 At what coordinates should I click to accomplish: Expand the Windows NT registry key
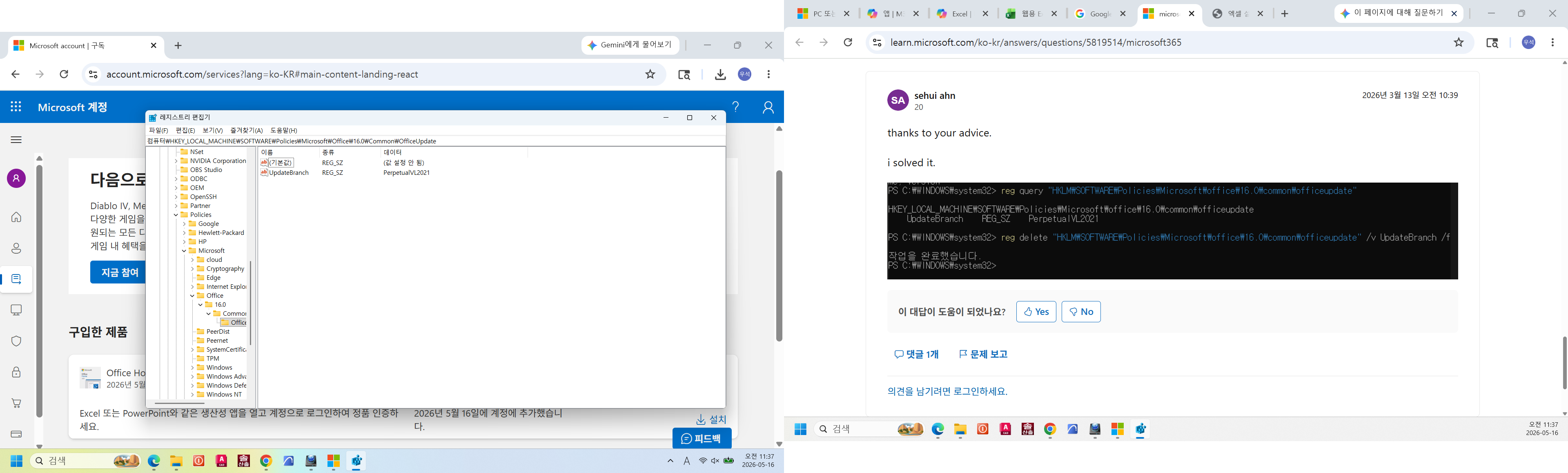(192, 395)
